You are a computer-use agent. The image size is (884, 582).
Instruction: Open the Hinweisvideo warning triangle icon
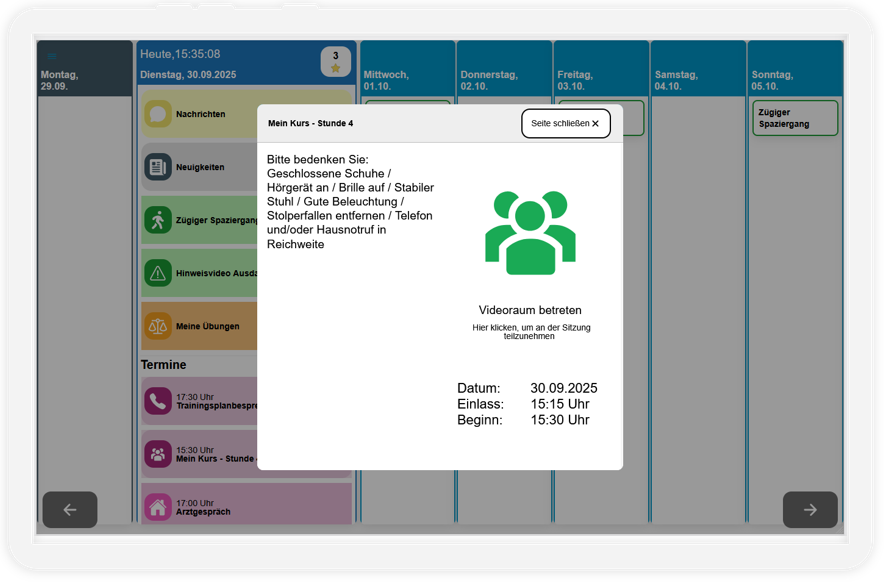click(158, 273)
